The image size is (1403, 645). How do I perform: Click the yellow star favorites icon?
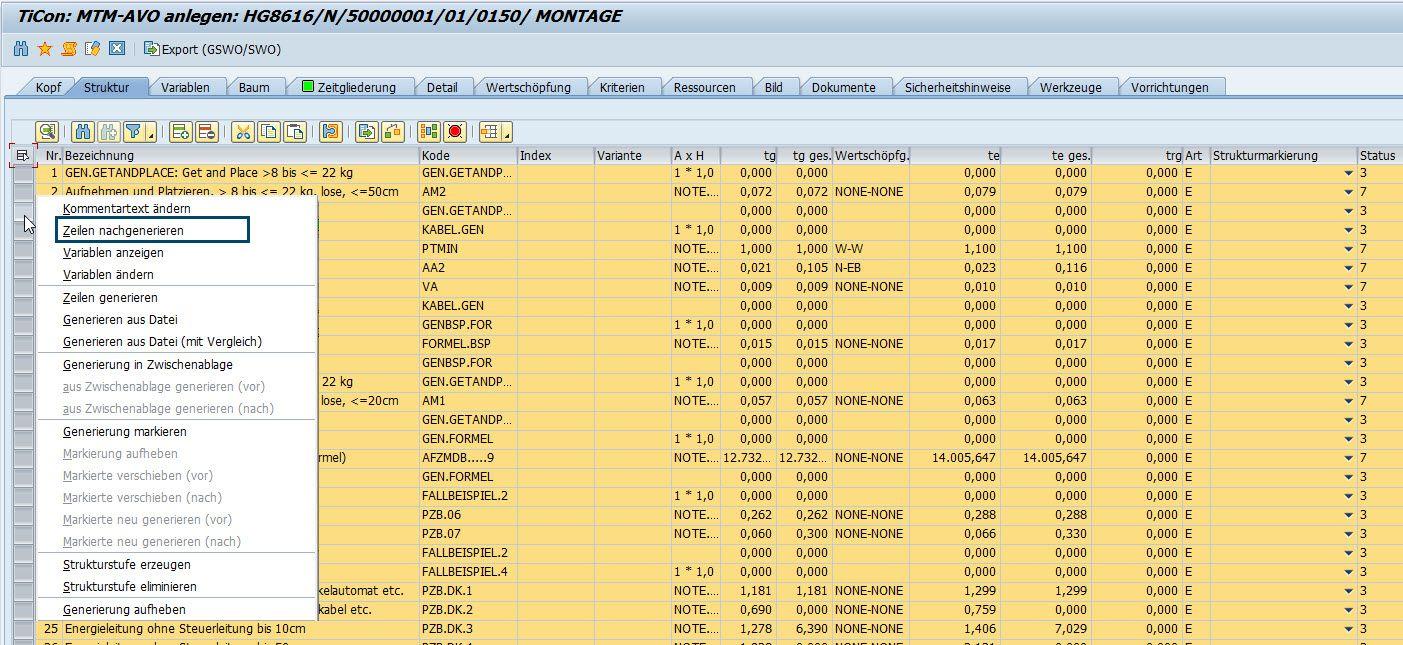point(44,48)
